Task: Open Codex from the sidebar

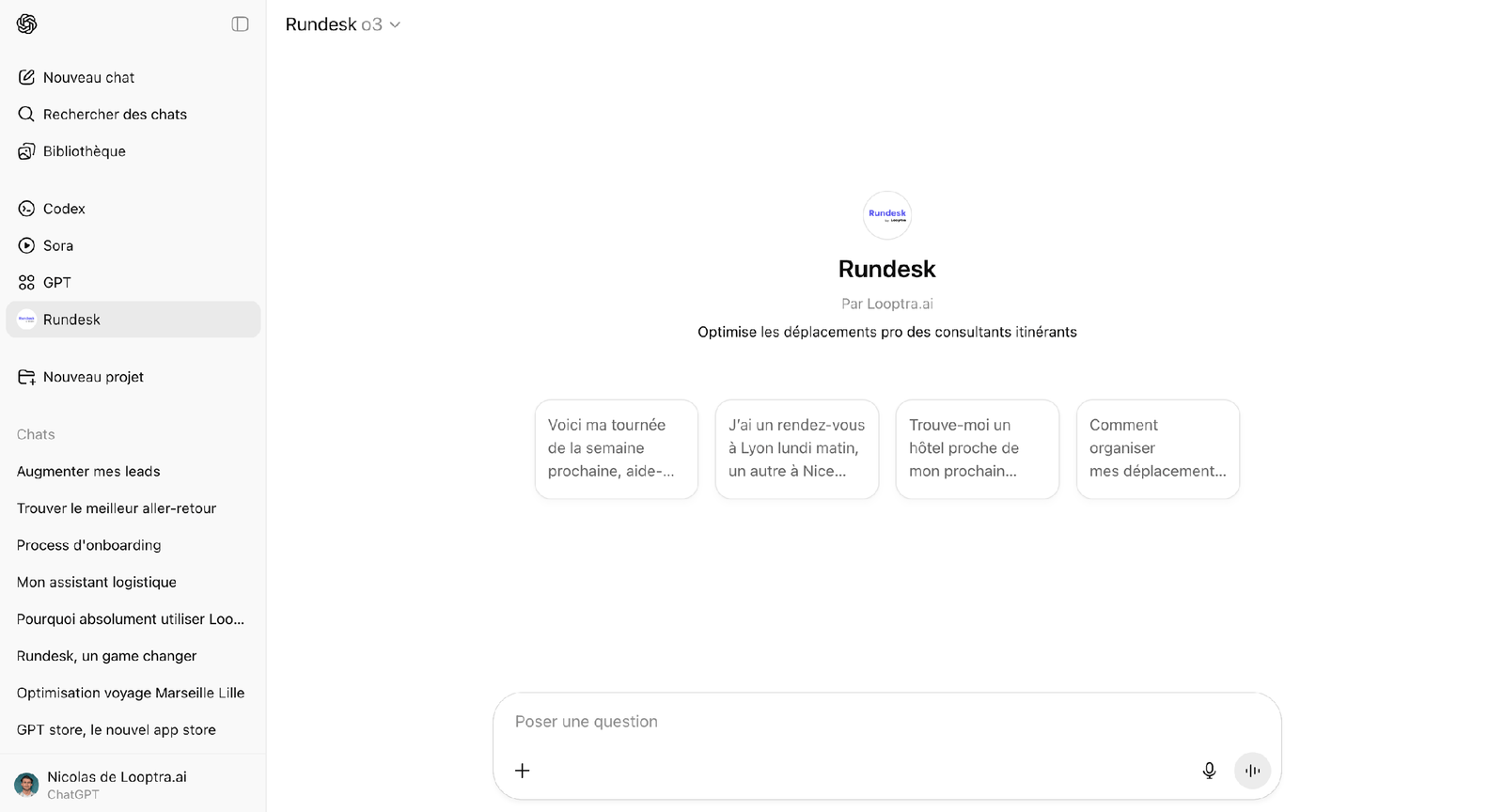Action: 64,209
